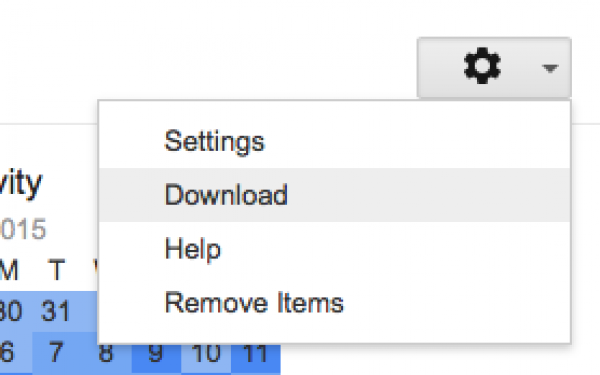Select day 30 in the activity calendar
This screenshot has height=375, width=600.
11,311
